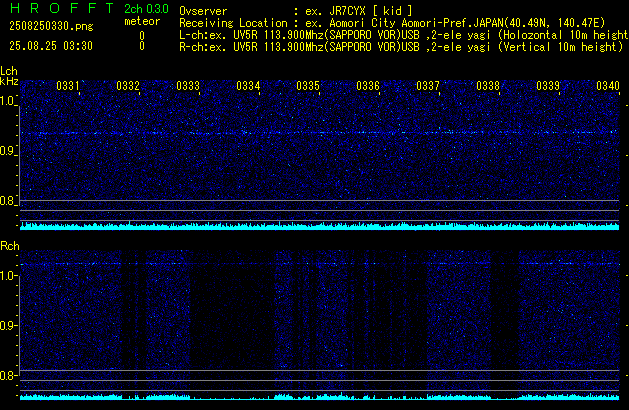Image resolution: width=629 pixels, height=410 pixels.
Task: Click the 'L-ch:ex. UV5R 113.900Mhz' line
Action: tap(404, 35)
